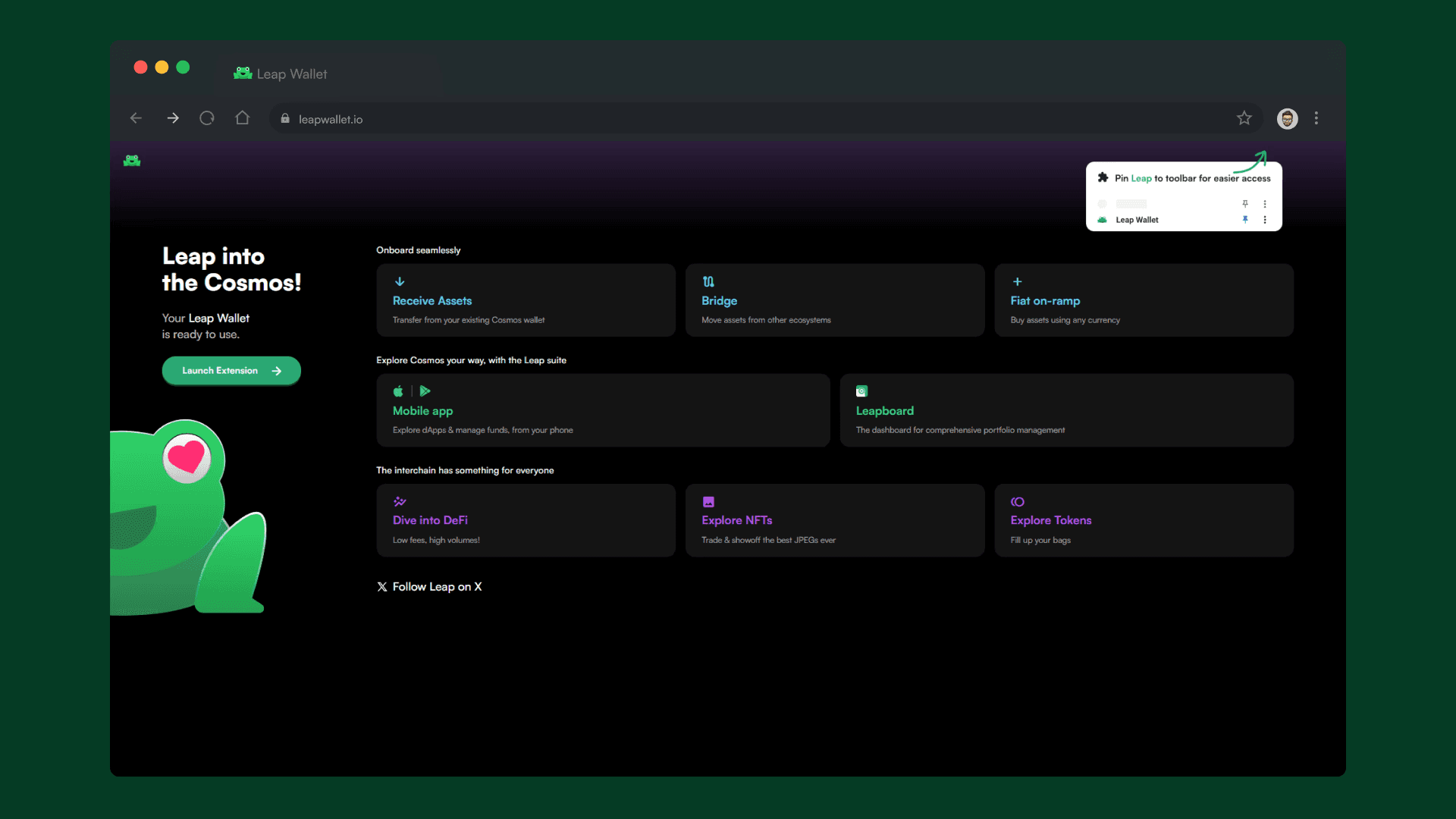Image resolution: width=1456 pixels, height=819 pixels.
Task: Click "Explore Cosmos your way, with the Leap suite"
Action: (x=471, y=360)
